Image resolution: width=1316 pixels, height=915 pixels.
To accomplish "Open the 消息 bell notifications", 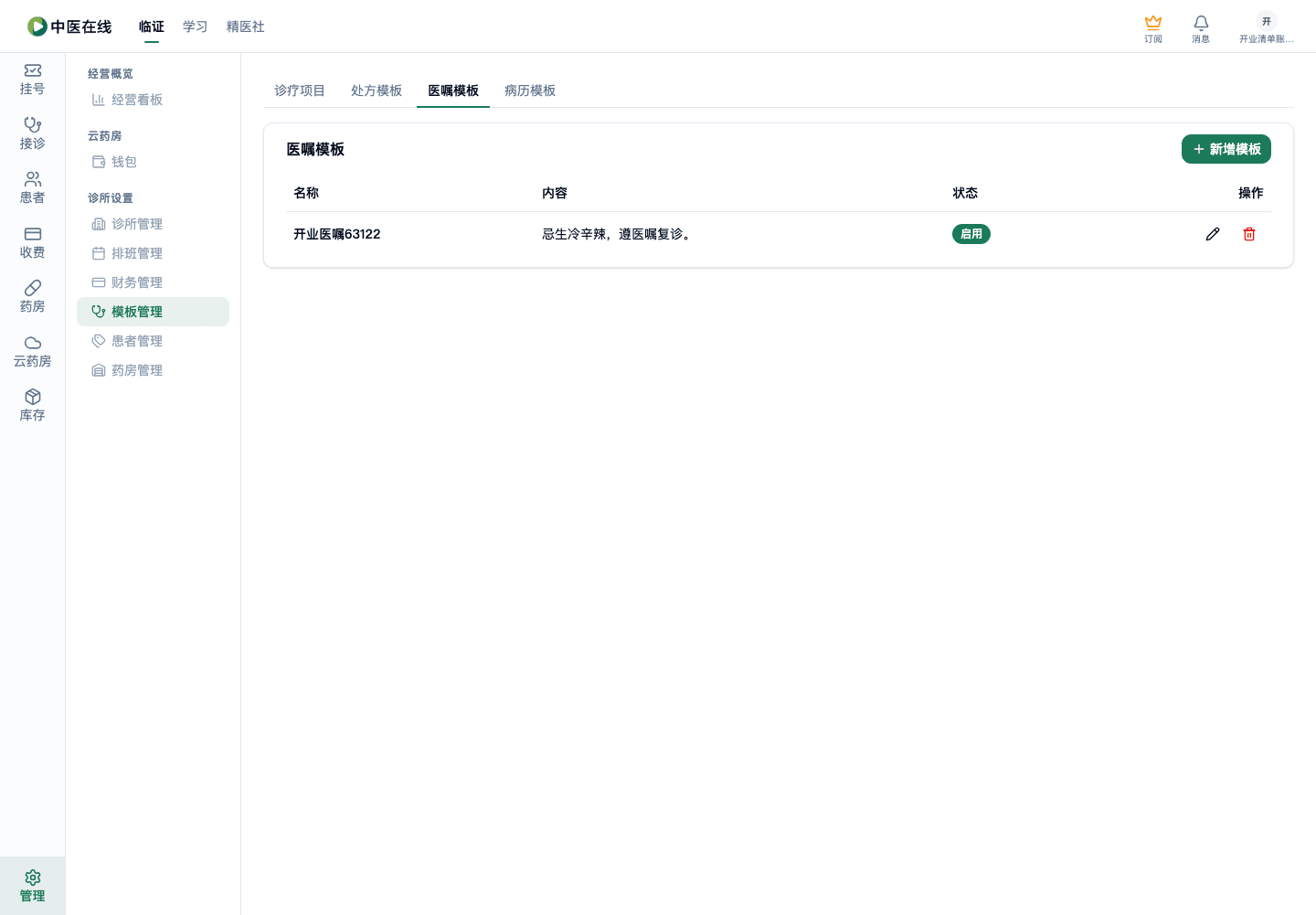I will pos(1201,28).
